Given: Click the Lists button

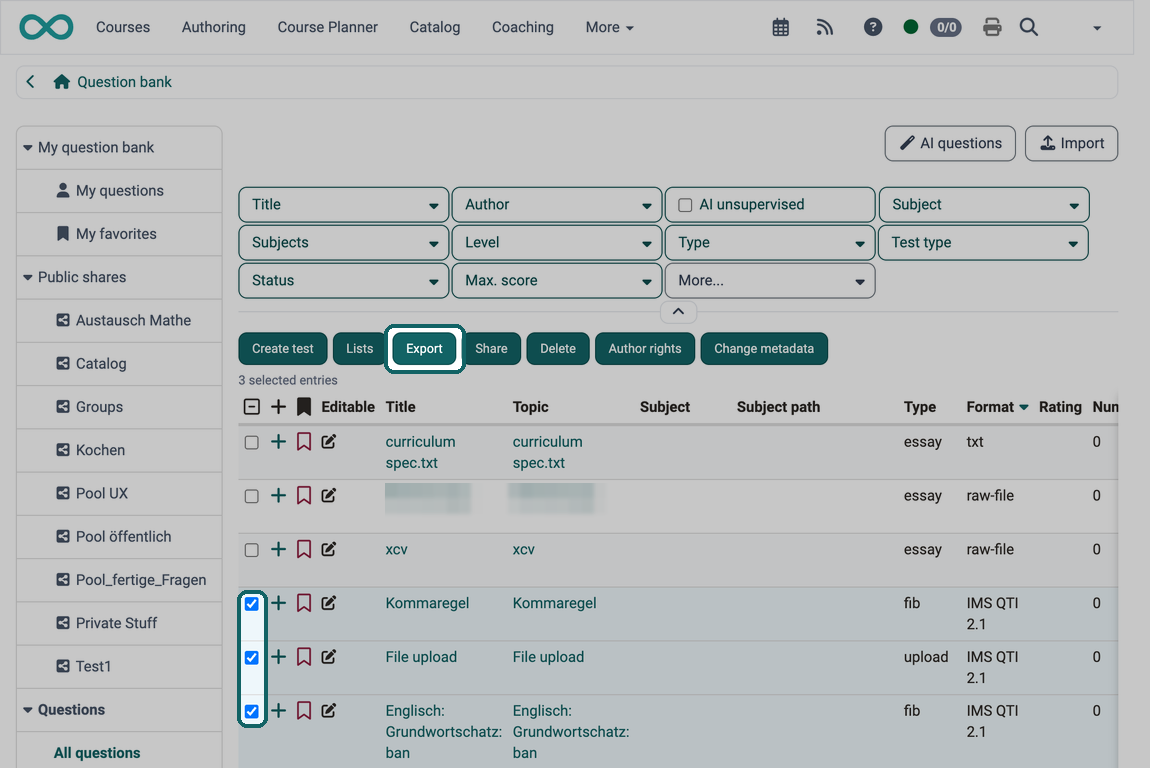Looking at the screenshot, I should pos(359,348).
